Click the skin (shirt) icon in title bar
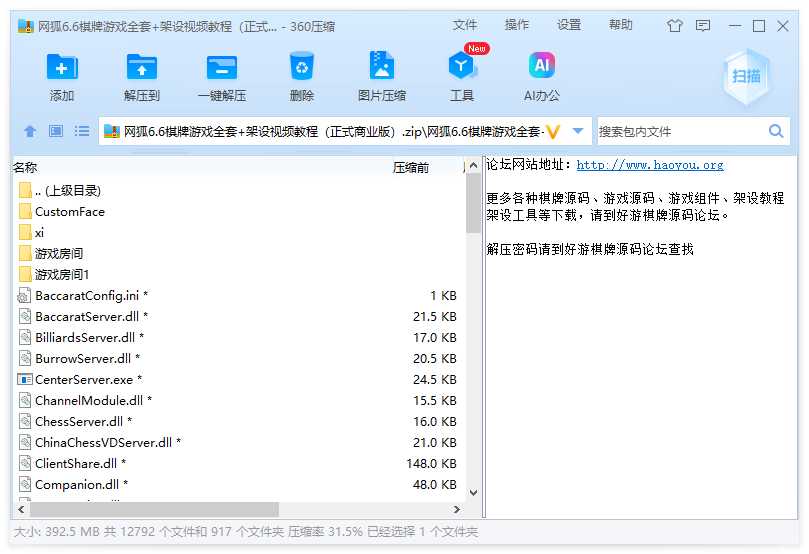This screenshot has height=554, width=809. [x=674, y=25]
